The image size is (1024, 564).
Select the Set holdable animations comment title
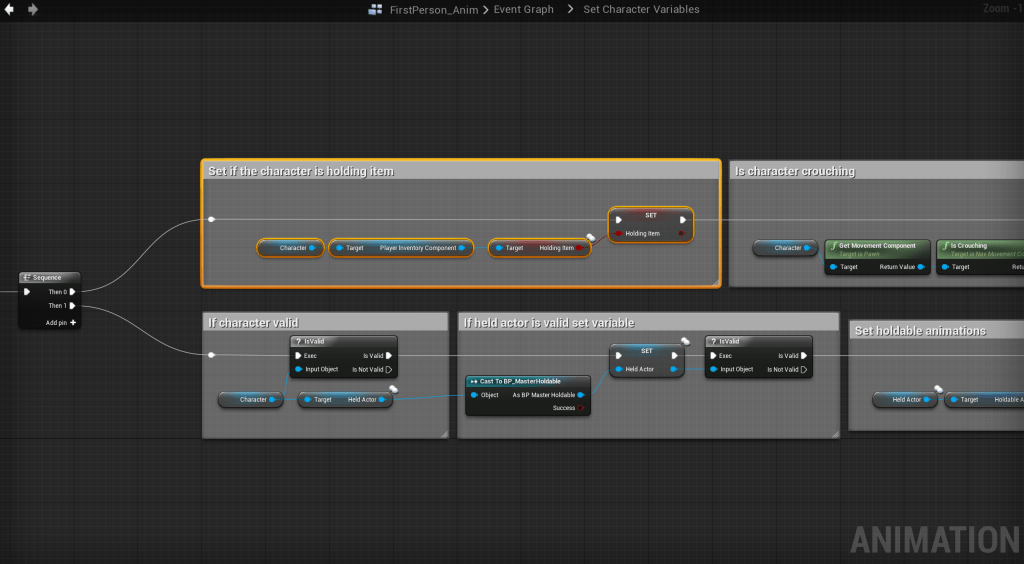pyautogui.click(x=920, y=331)
